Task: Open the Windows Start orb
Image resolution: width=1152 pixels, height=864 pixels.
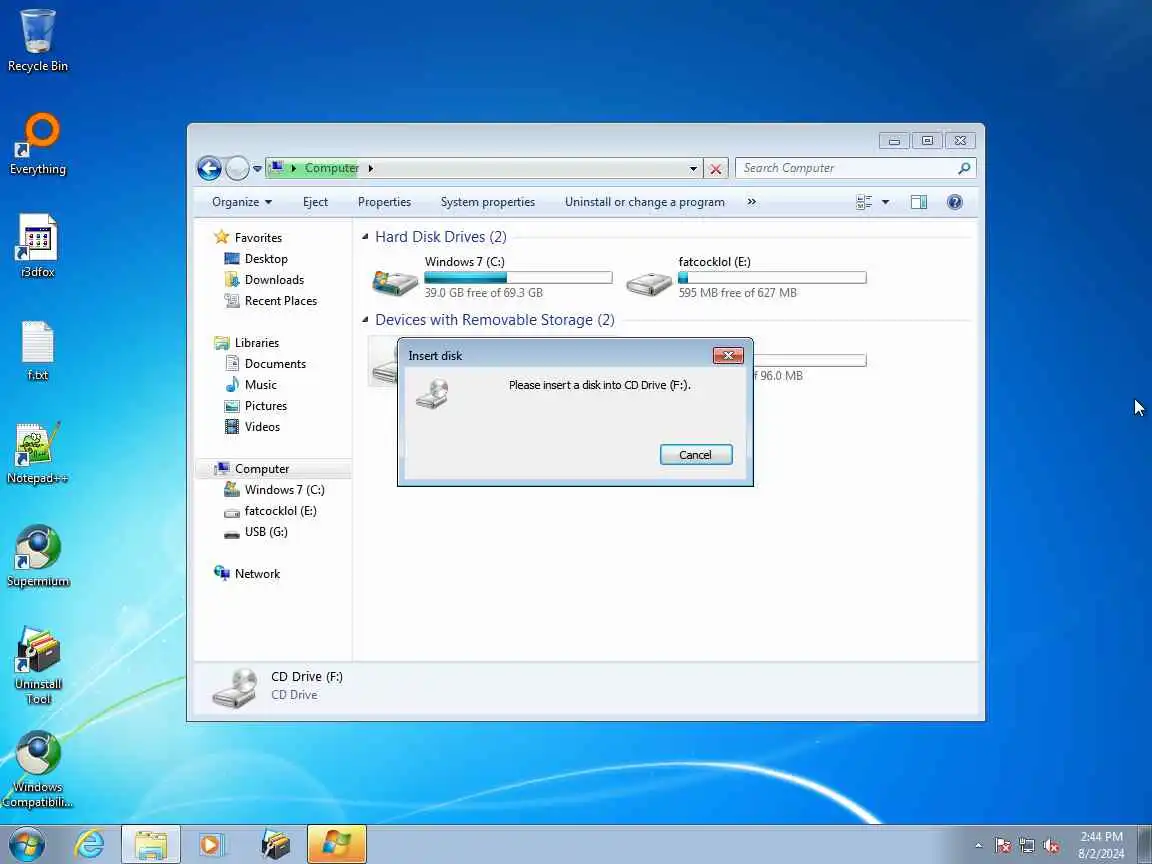Action: click(27, 844)
